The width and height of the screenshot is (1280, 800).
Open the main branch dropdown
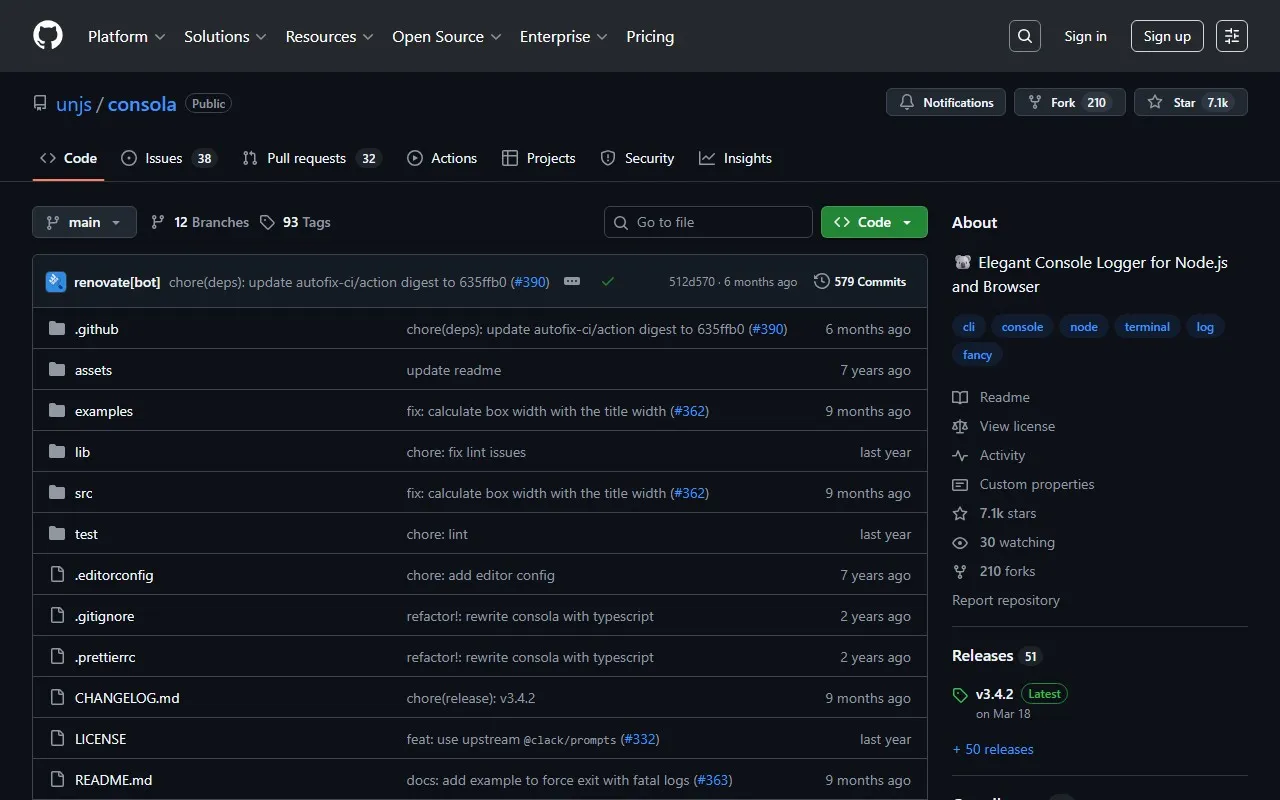pyautogui.click(x=84, y=222)
